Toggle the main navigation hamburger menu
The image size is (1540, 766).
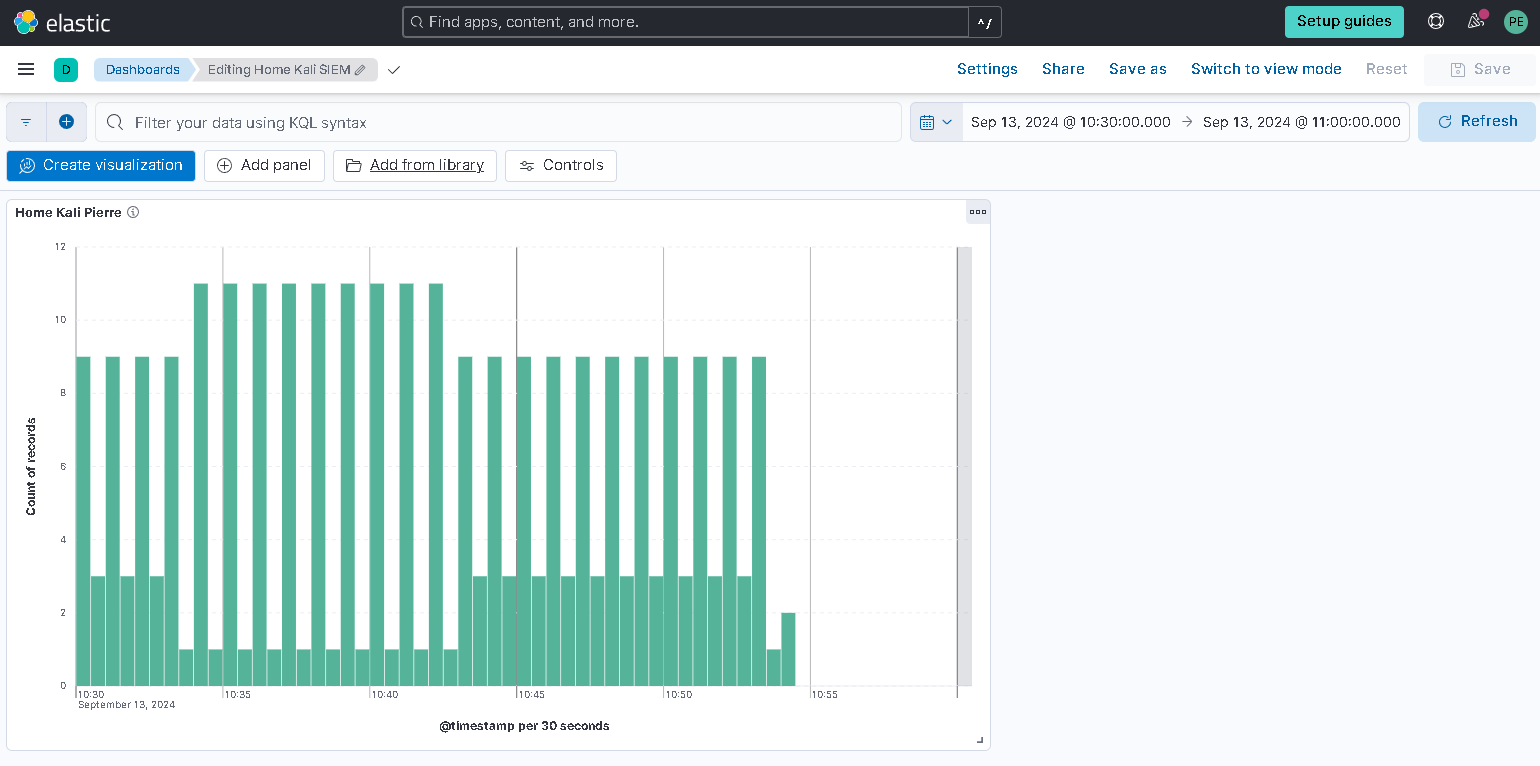[26, 69]
